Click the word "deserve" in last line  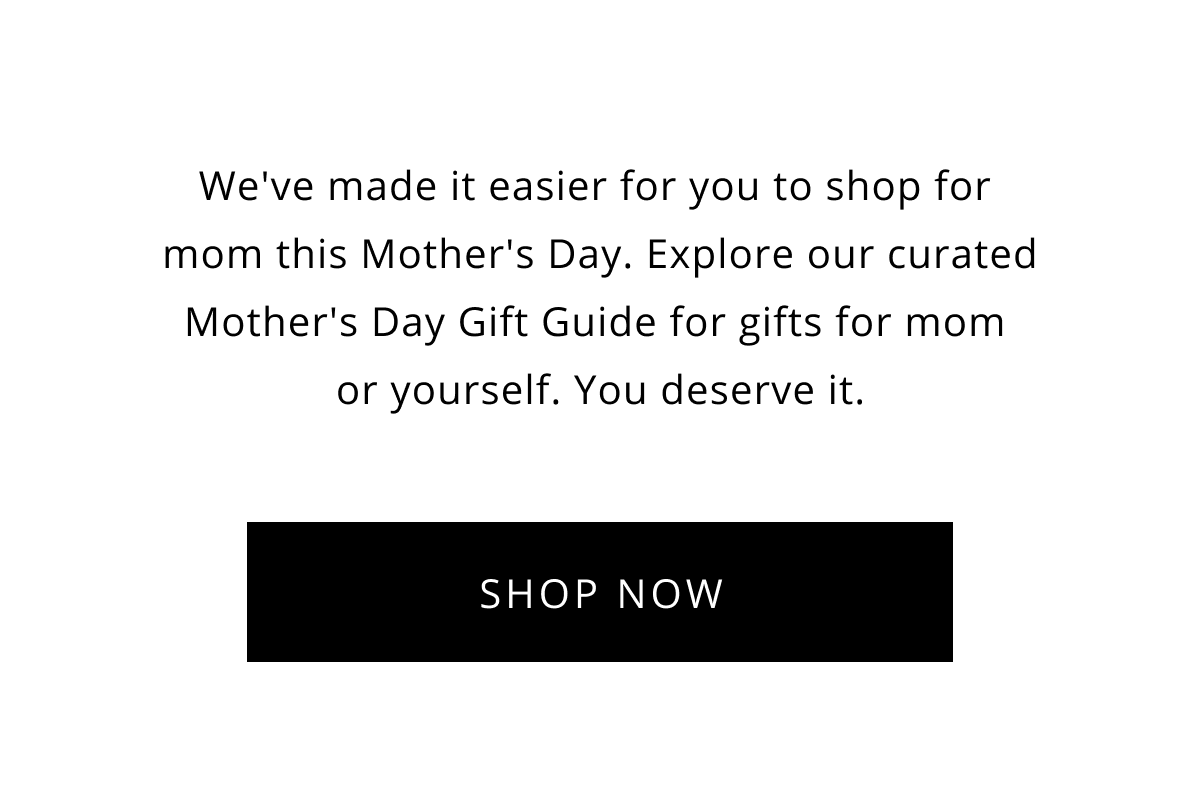[x=727, y=392]
